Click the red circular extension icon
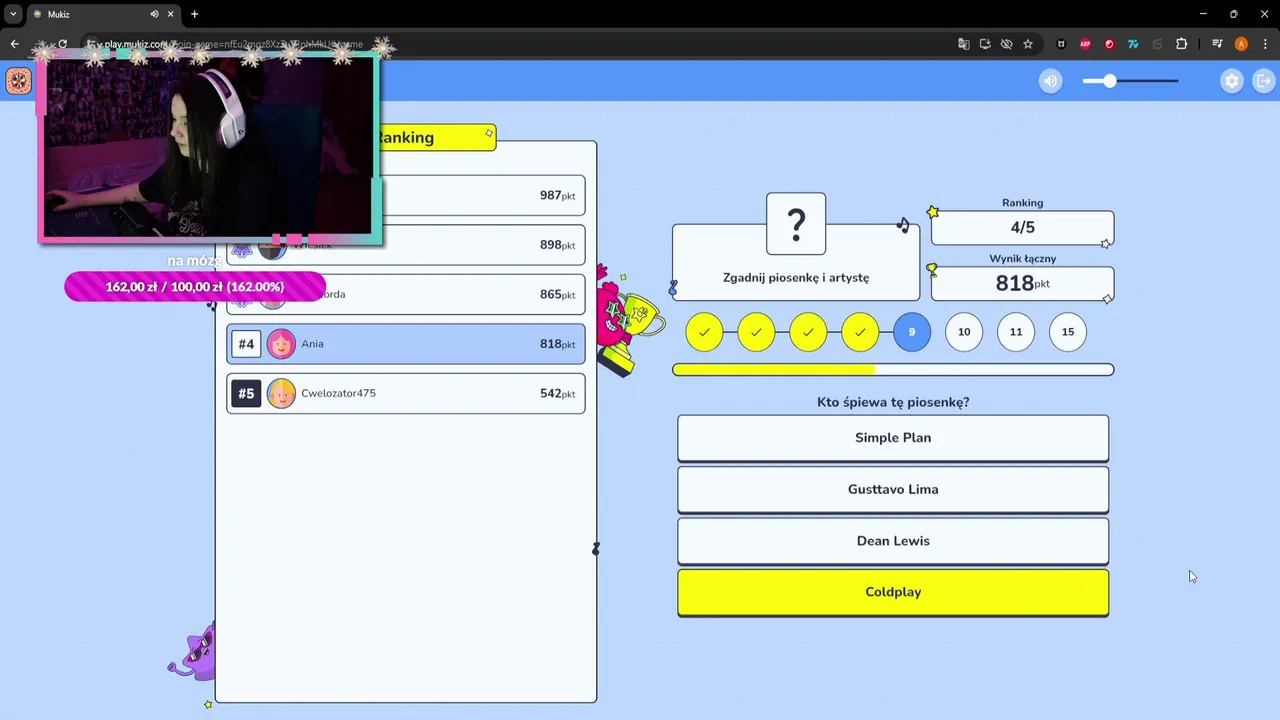 point(1109,44)
